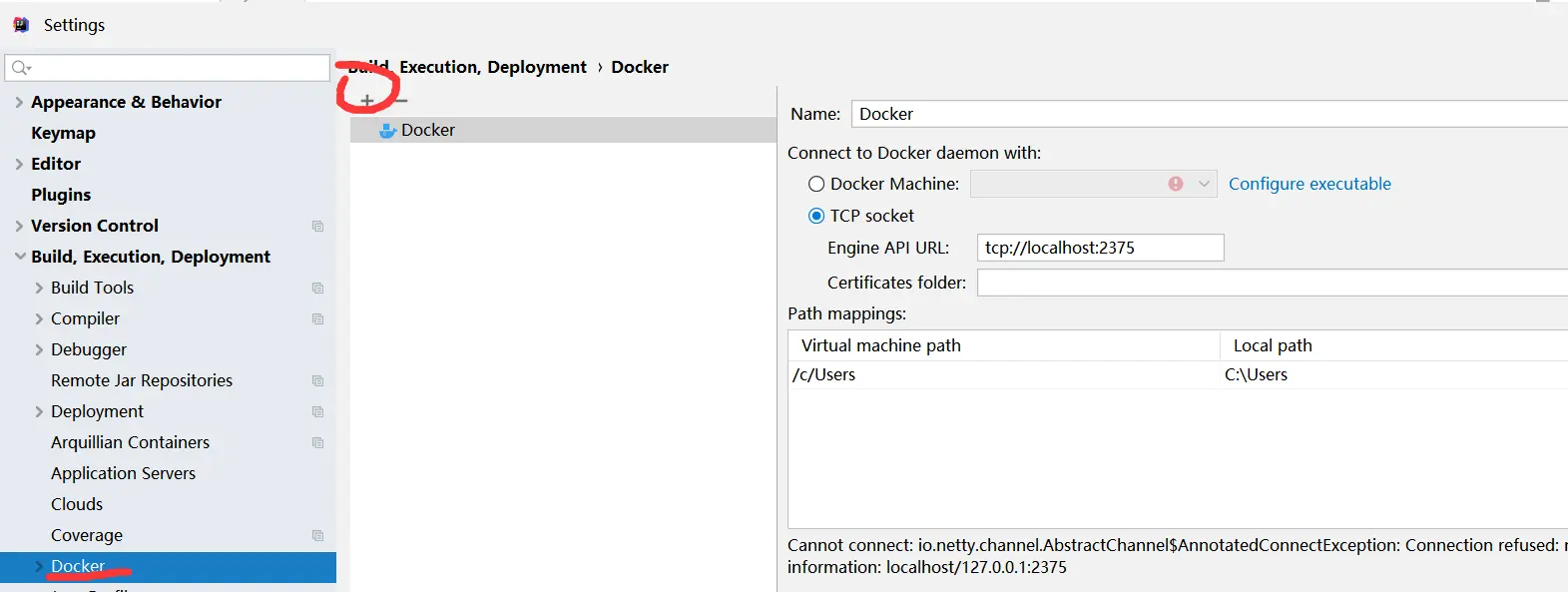
Task: Expand the Deployment arrow
Action: [39, 411]
